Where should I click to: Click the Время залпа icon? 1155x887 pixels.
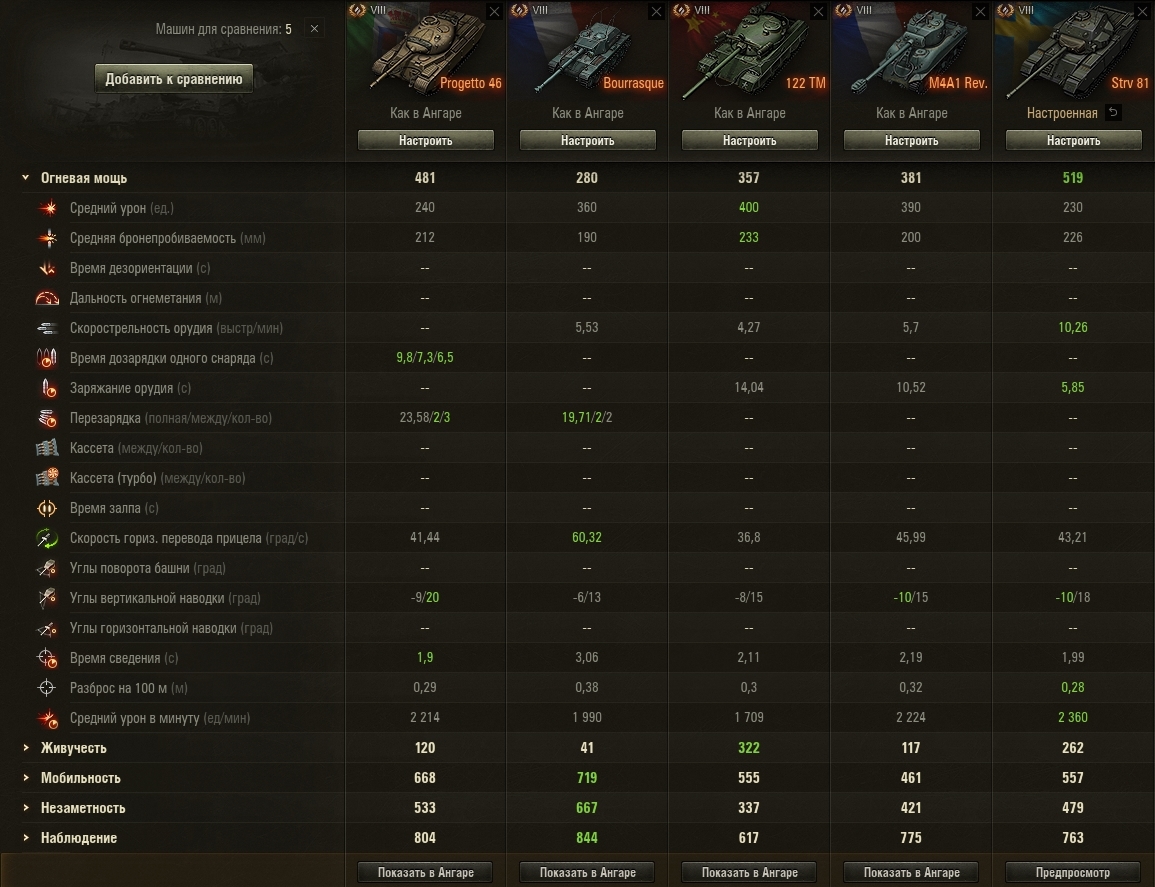coord(47,508)
